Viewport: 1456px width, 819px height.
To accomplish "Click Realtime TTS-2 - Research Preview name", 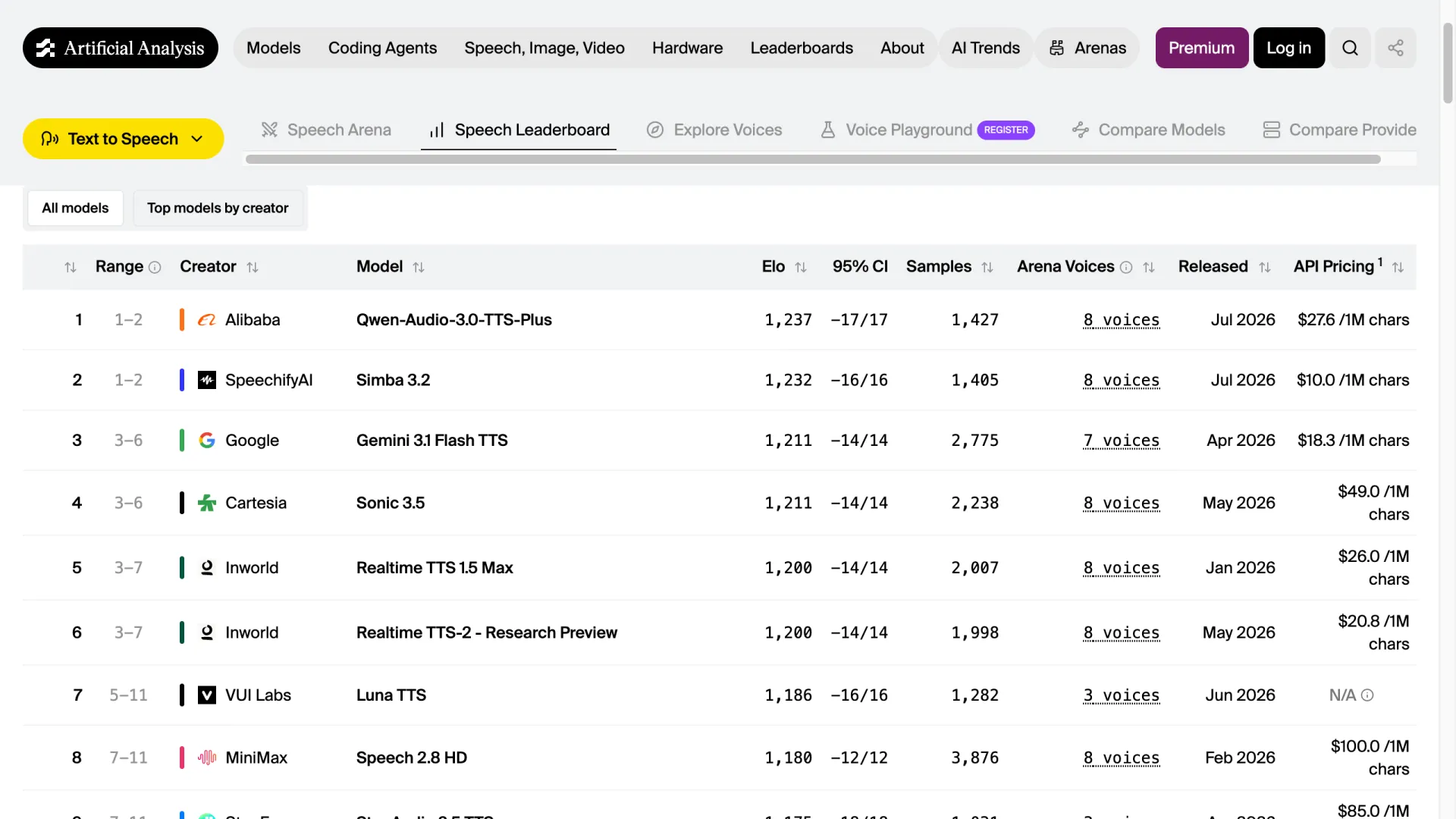I will click(x=487, y=632).
